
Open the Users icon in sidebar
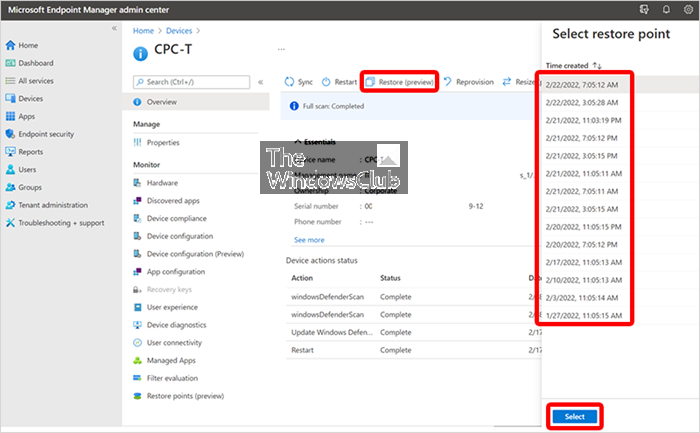pos(10,170)
